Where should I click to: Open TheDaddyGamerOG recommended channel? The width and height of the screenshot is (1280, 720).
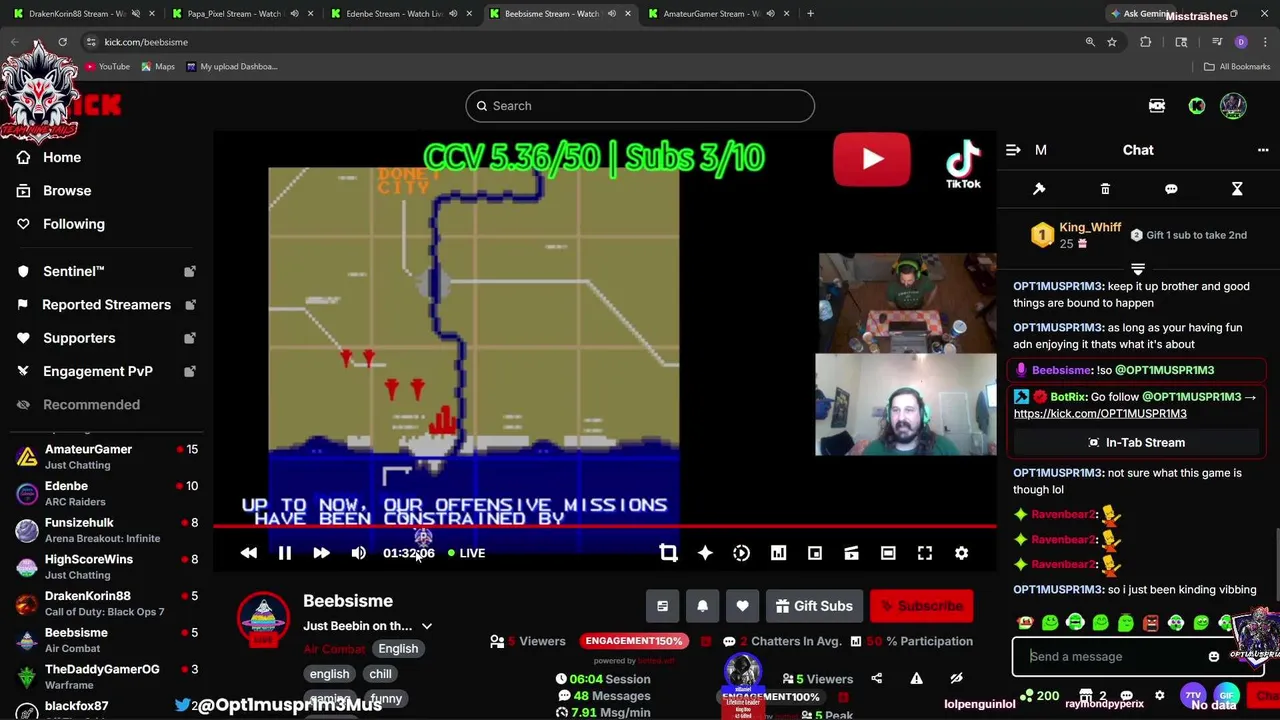pyautogui.click(x=107, y=677)
